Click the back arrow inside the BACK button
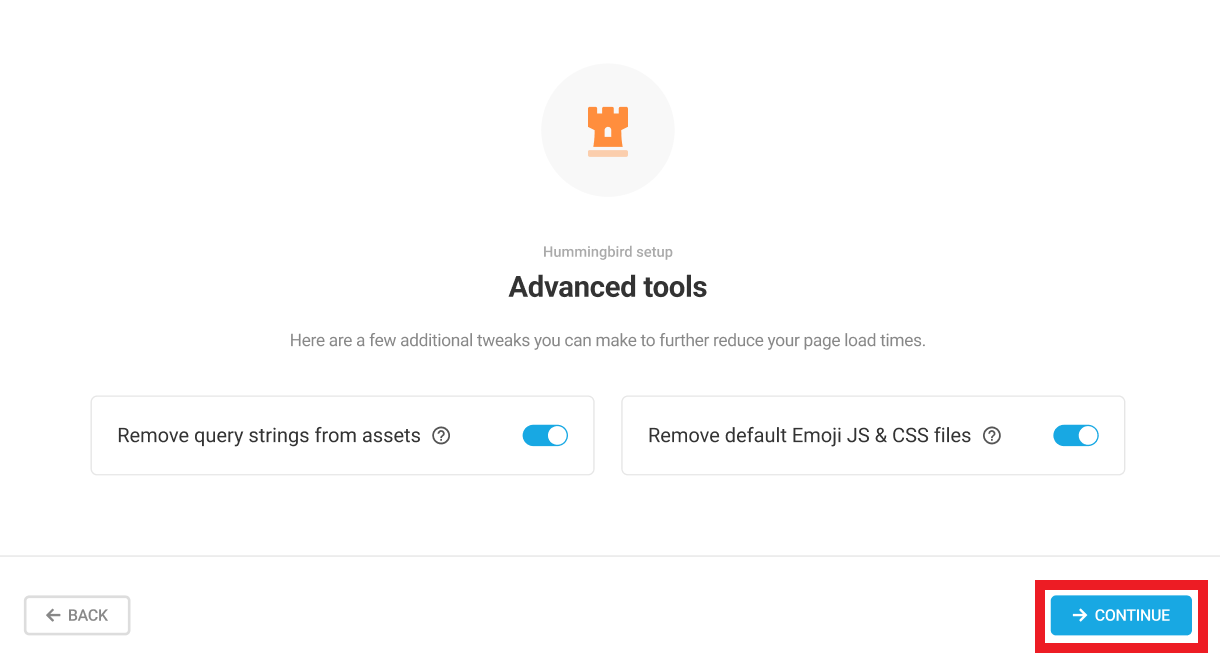This screenshot has height=669, width=1220. (54, 615)
